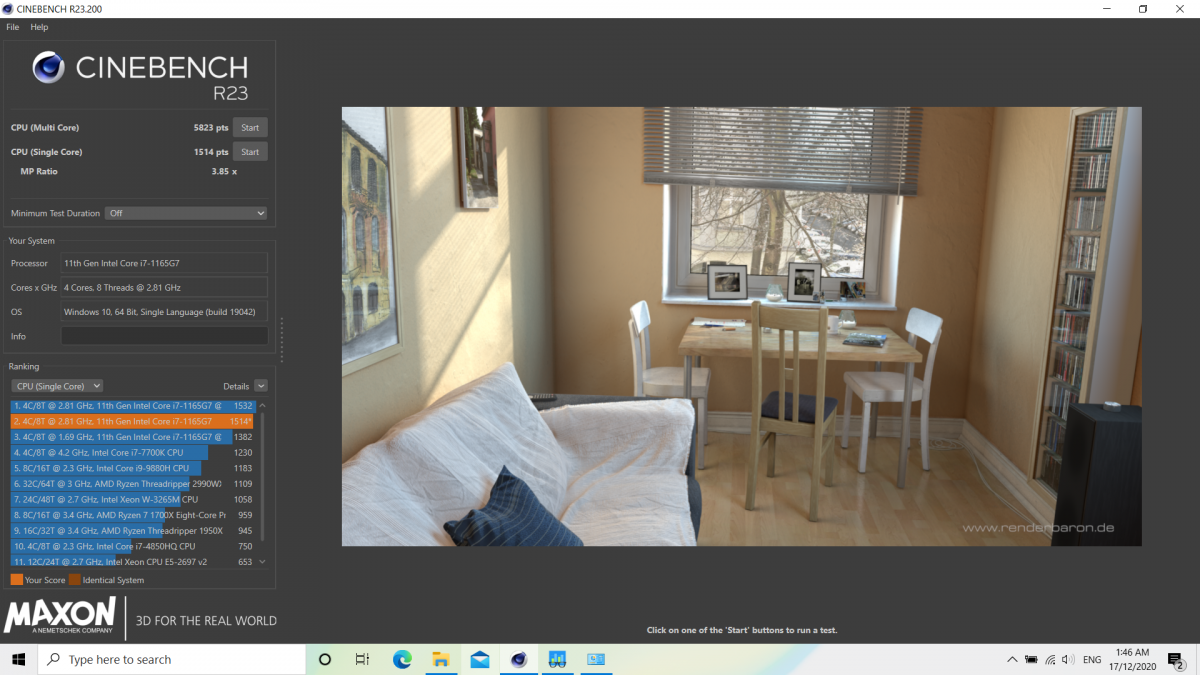This screenshot has height=675, width=1200.
Task: Open the File menu
Action: point(13,27)
